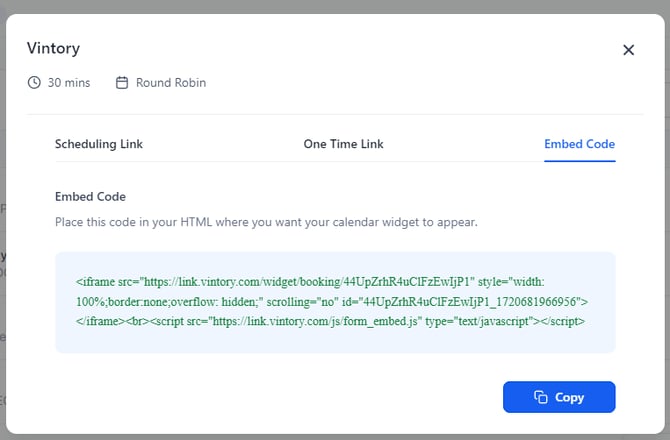Image resolution: width=670 pixels, height=440 pixels.
Task: Click the divider line below the 30 mins row
Action: (335, 114)
